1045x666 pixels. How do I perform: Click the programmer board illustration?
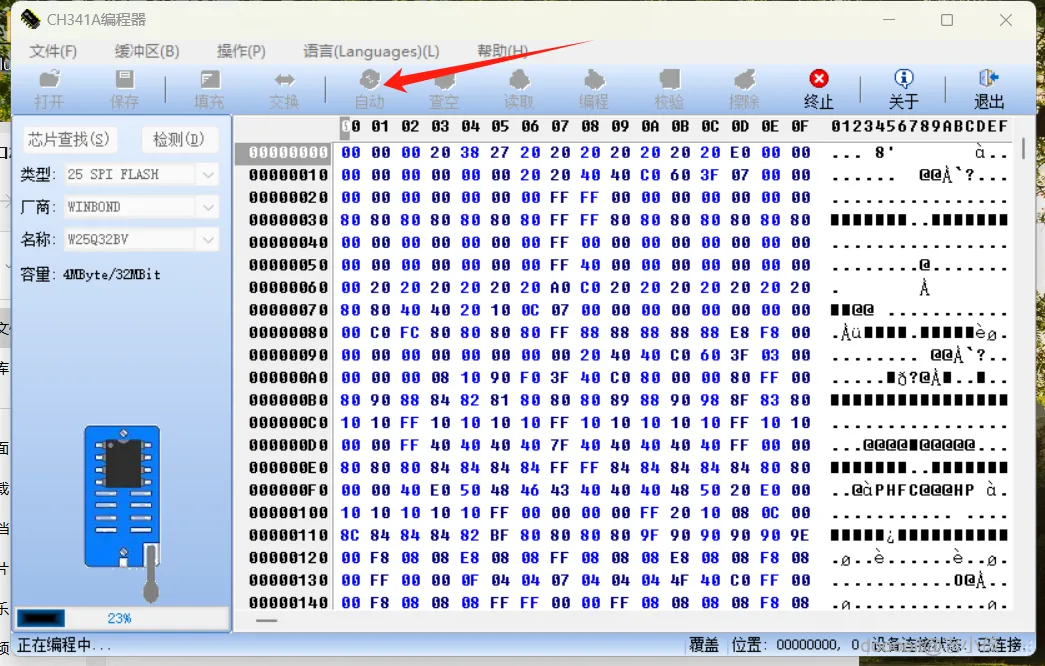click(123, 496)
